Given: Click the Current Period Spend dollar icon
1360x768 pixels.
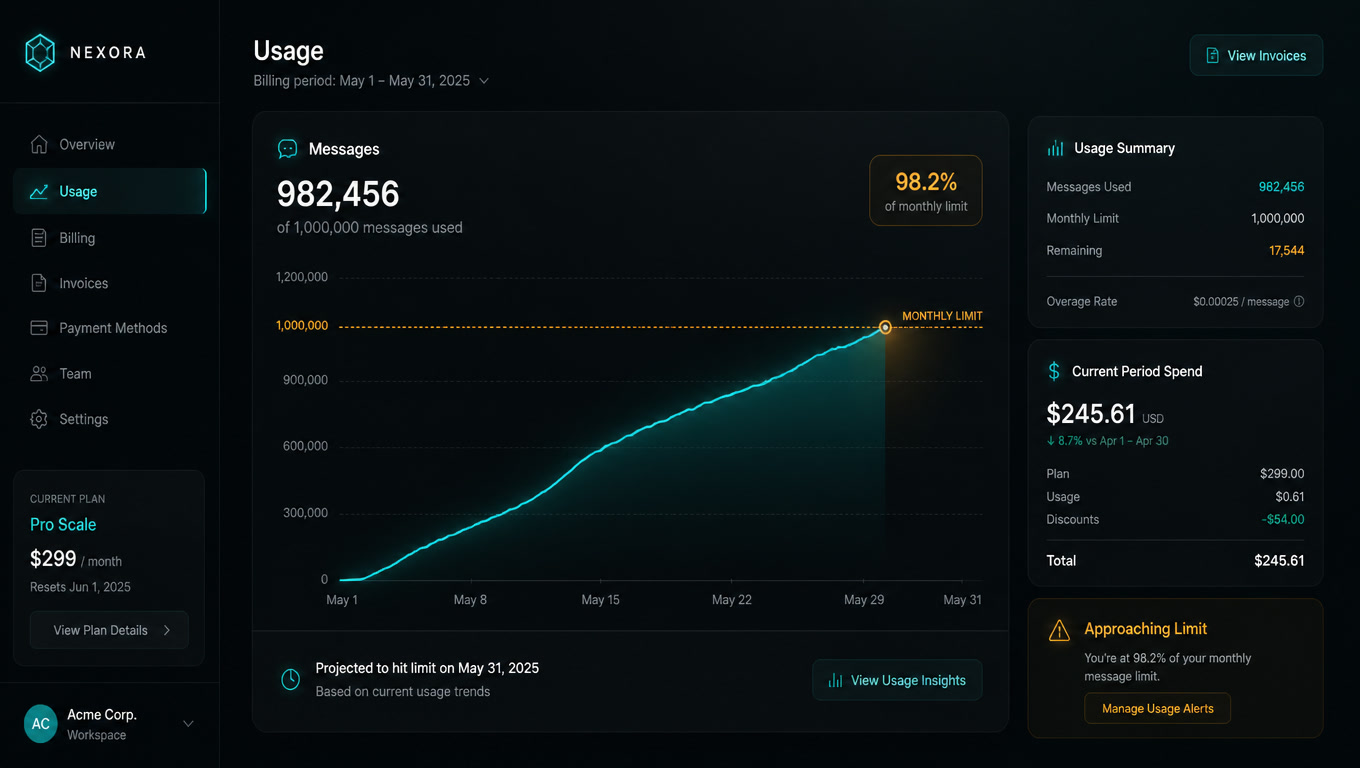Looking at the screenshot, I should 1054,371.
